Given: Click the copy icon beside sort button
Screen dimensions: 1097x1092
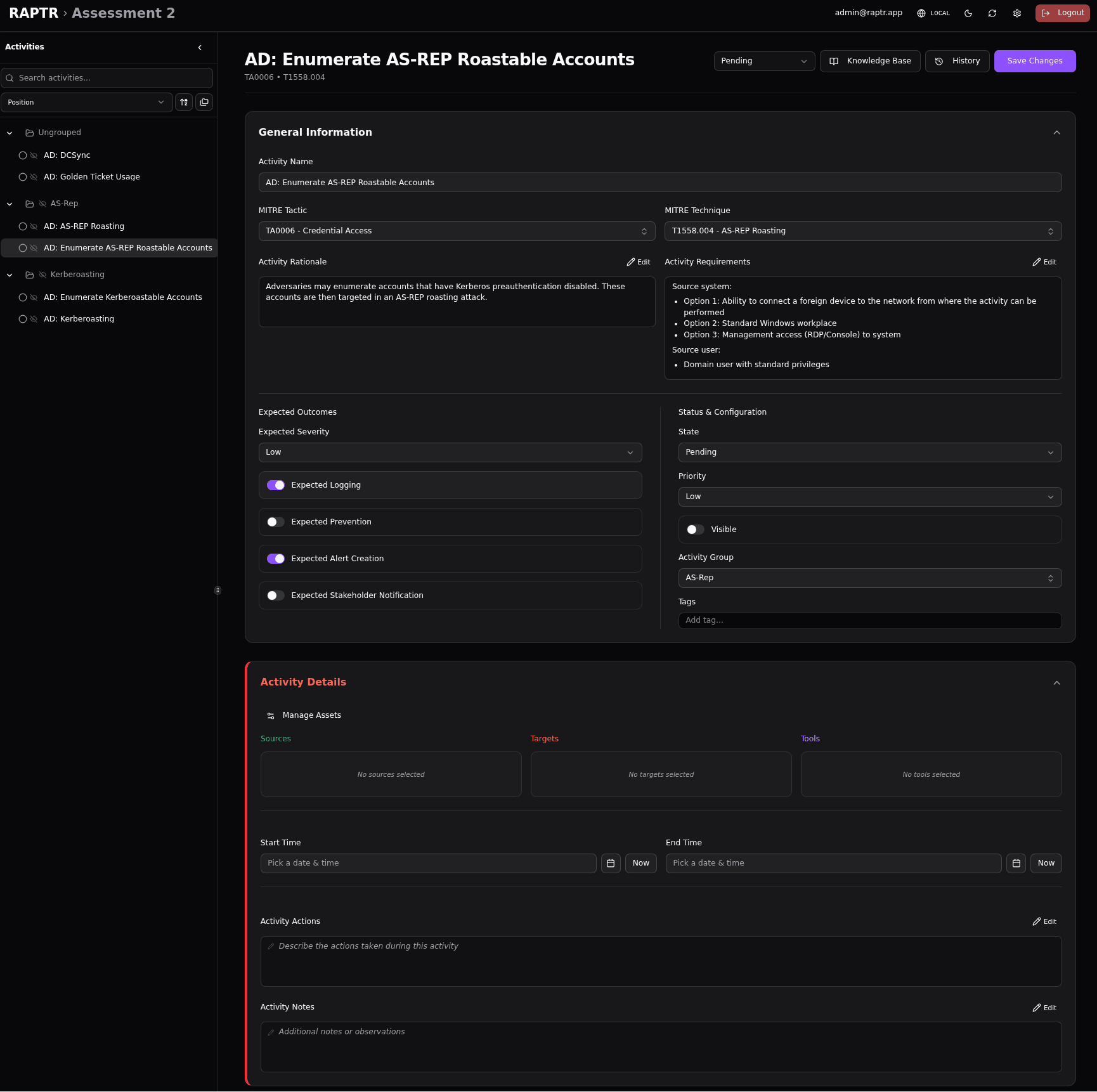Looking at the screenshot, I should click(204, 102).
